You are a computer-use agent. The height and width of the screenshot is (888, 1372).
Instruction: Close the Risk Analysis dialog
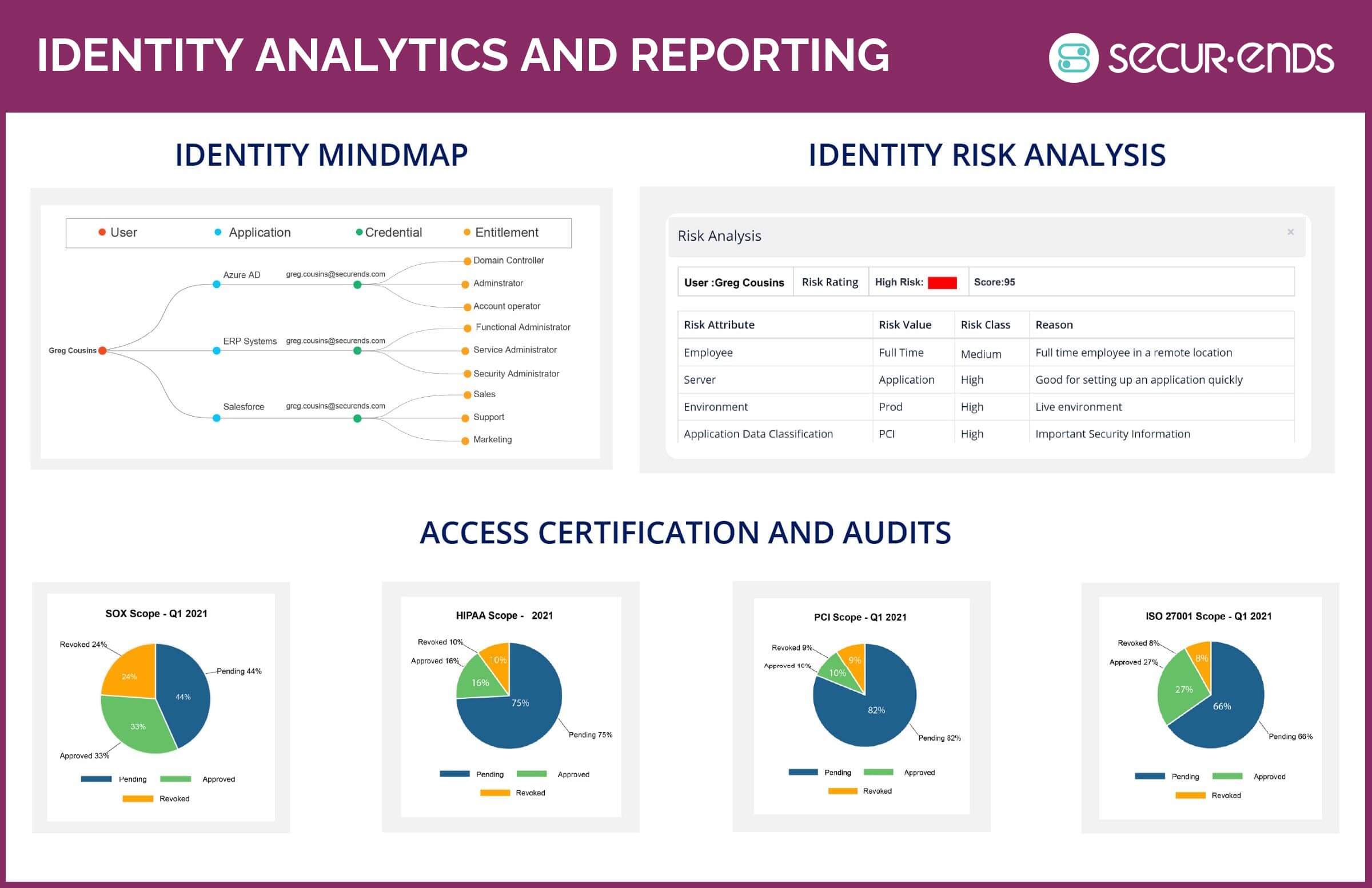tap(1291, 231)
